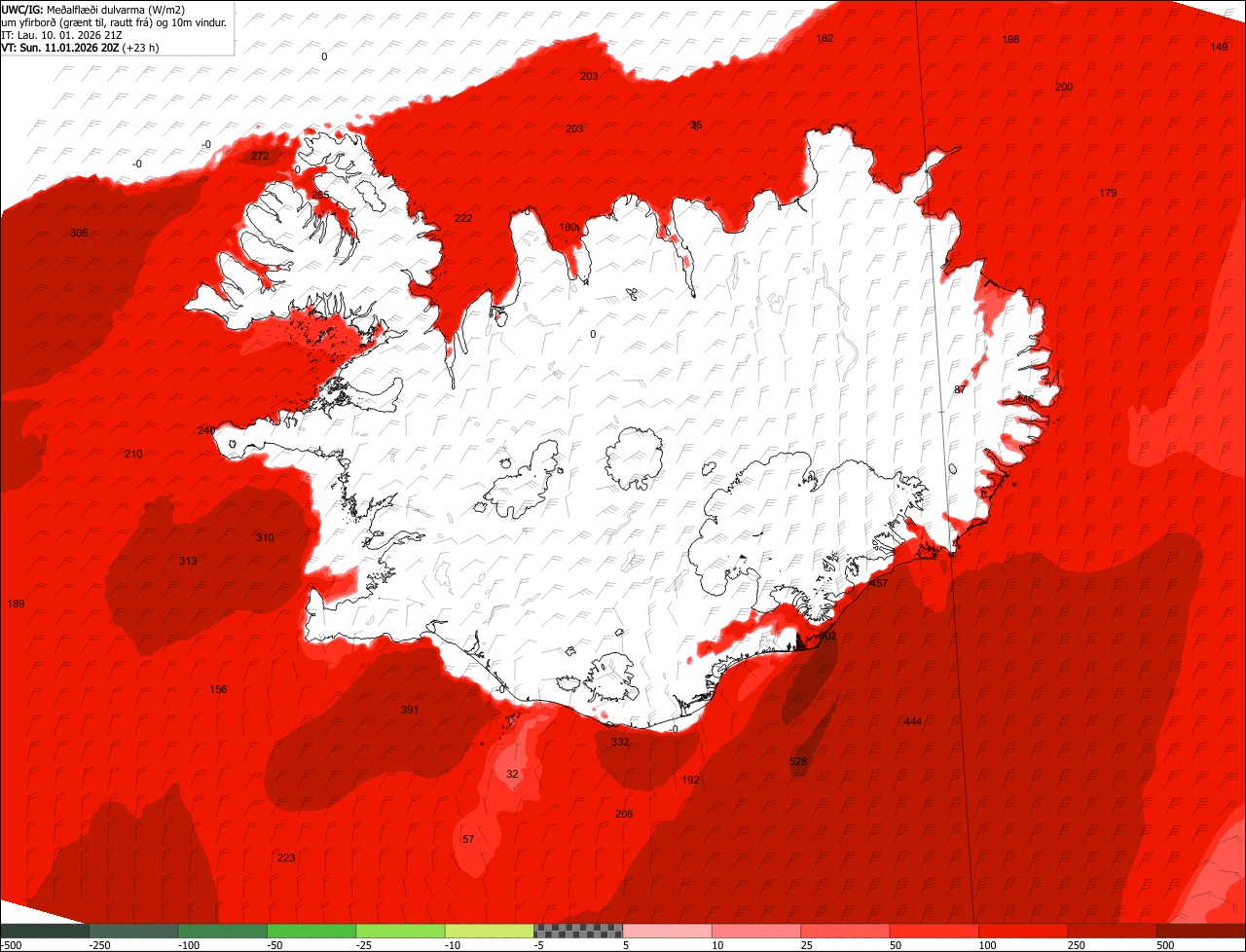Viewport: 1246px width, 952px height.
Task: Click the map value 306
Action: tap(79, 233)
